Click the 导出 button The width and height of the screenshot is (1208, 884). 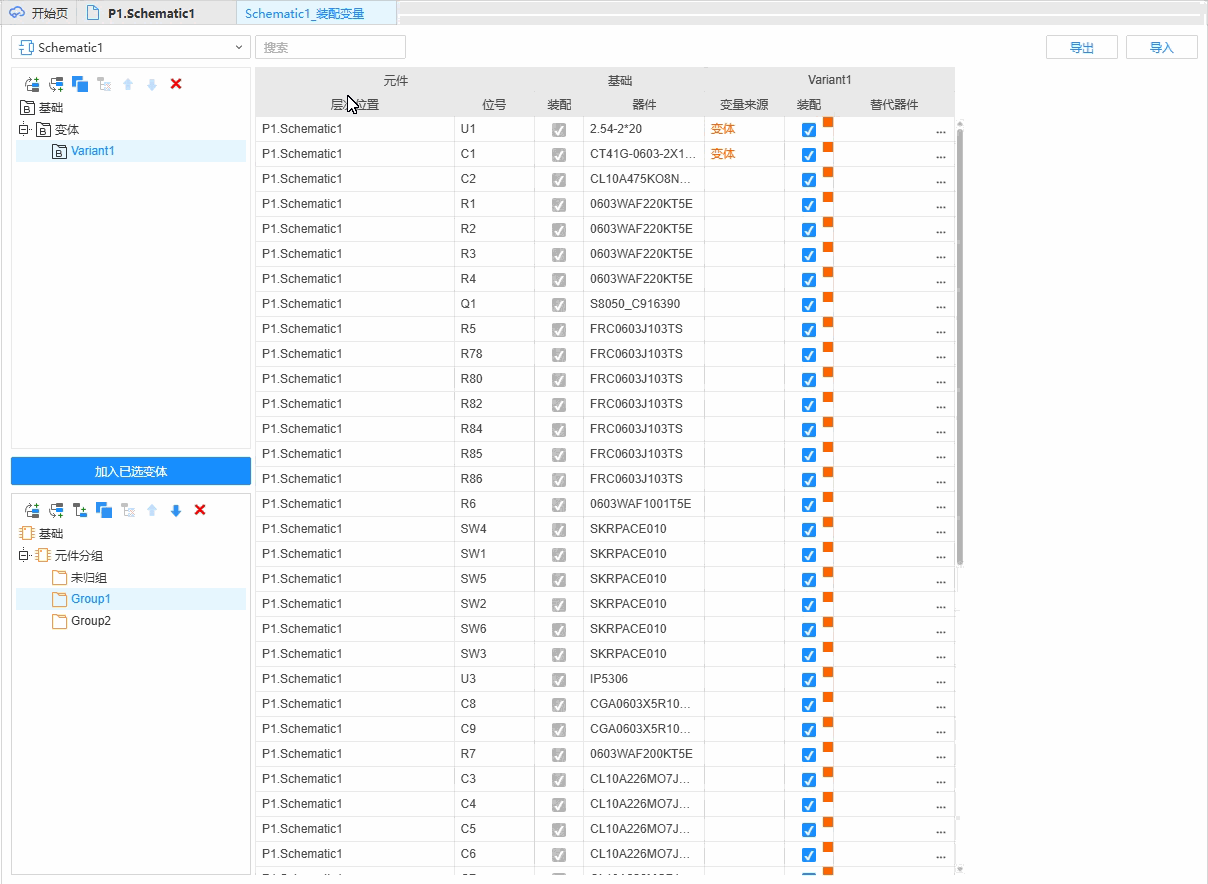(1081, 47)
